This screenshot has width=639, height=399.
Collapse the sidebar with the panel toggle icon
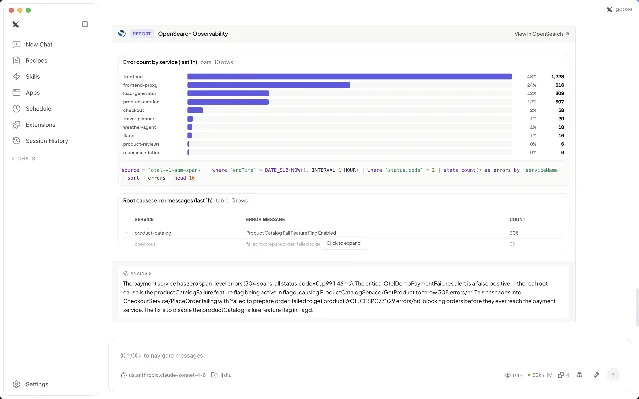pyautogui.click(x=85, y=24)
